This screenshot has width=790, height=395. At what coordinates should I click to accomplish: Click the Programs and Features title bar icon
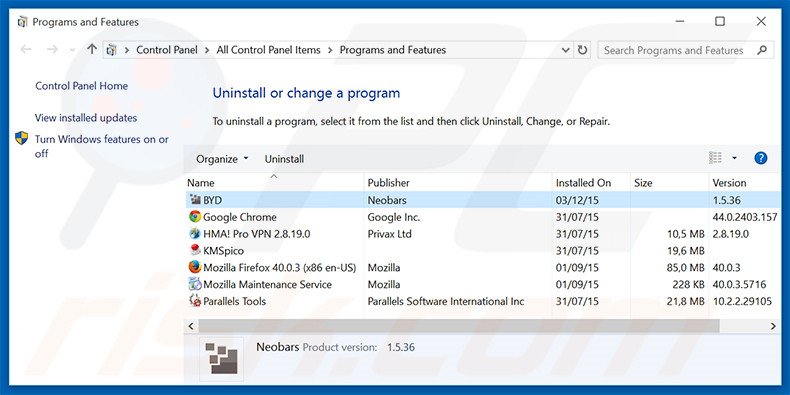coord(22,22)
